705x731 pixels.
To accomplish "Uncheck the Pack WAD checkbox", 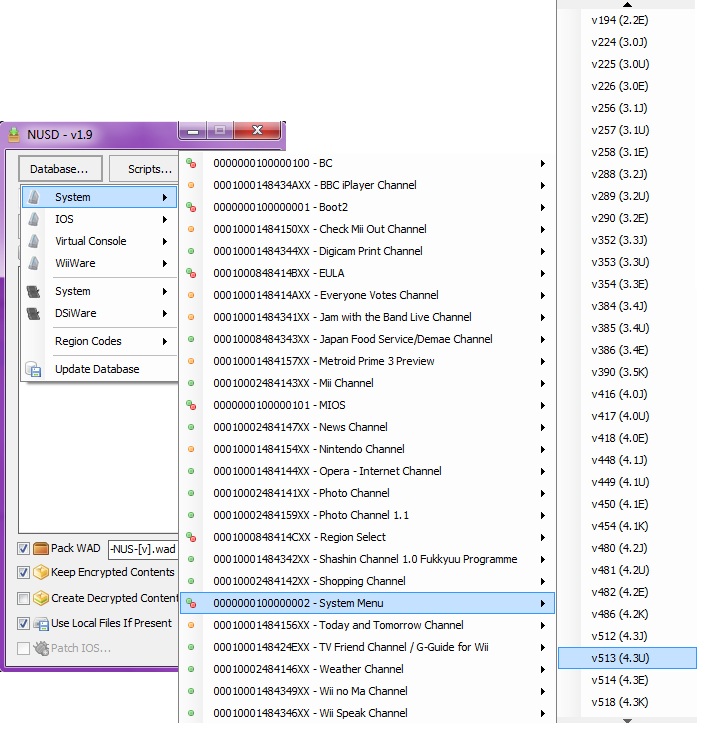I will tap(23, 549).
